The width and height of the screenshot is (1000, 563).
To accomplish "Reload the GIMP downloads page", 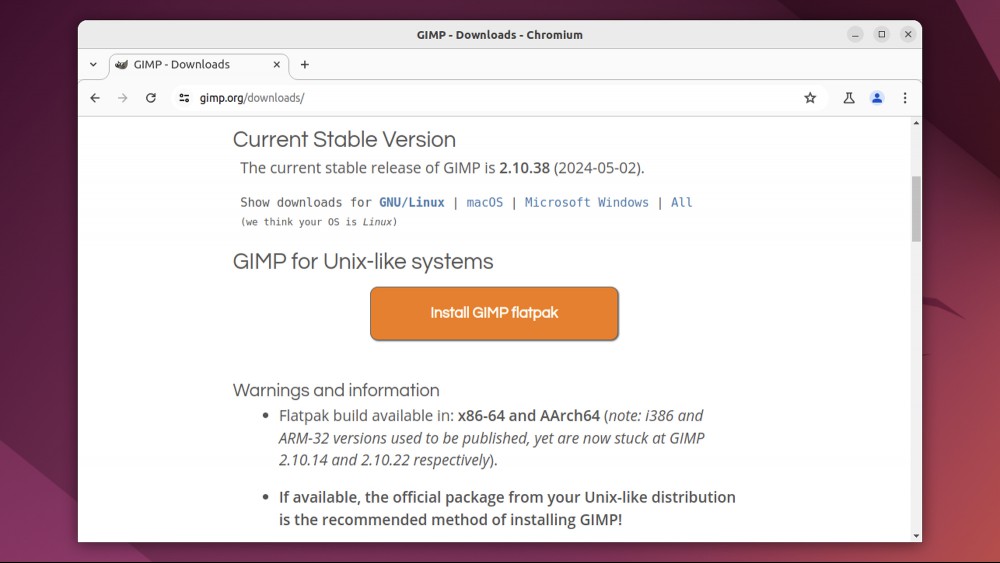I will [x=151, y=98].
